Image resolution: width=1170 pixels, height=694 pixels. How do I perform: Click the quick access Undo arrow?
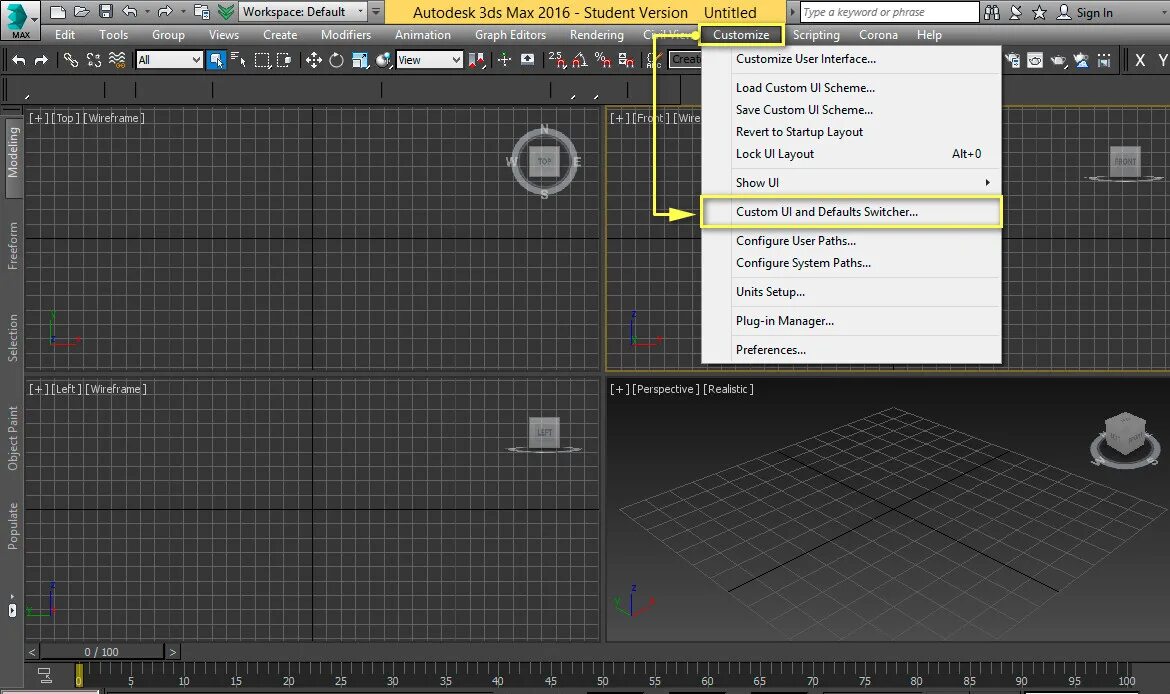coord(130,12)
